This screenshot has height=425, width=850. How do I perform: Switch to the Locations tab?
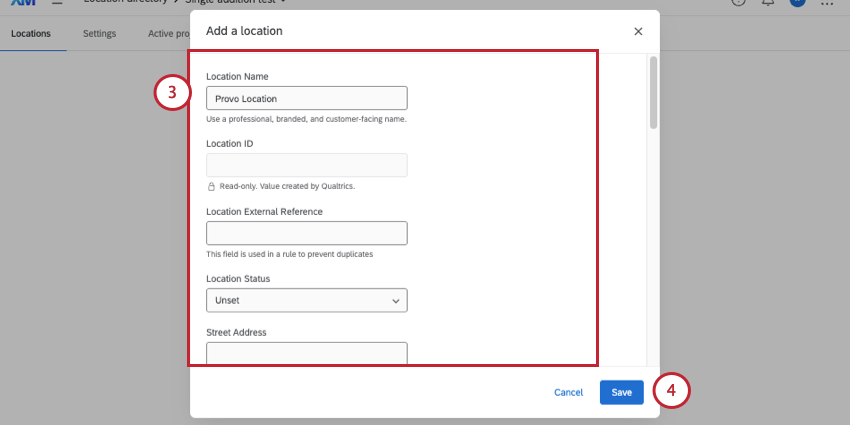(31, 34)
